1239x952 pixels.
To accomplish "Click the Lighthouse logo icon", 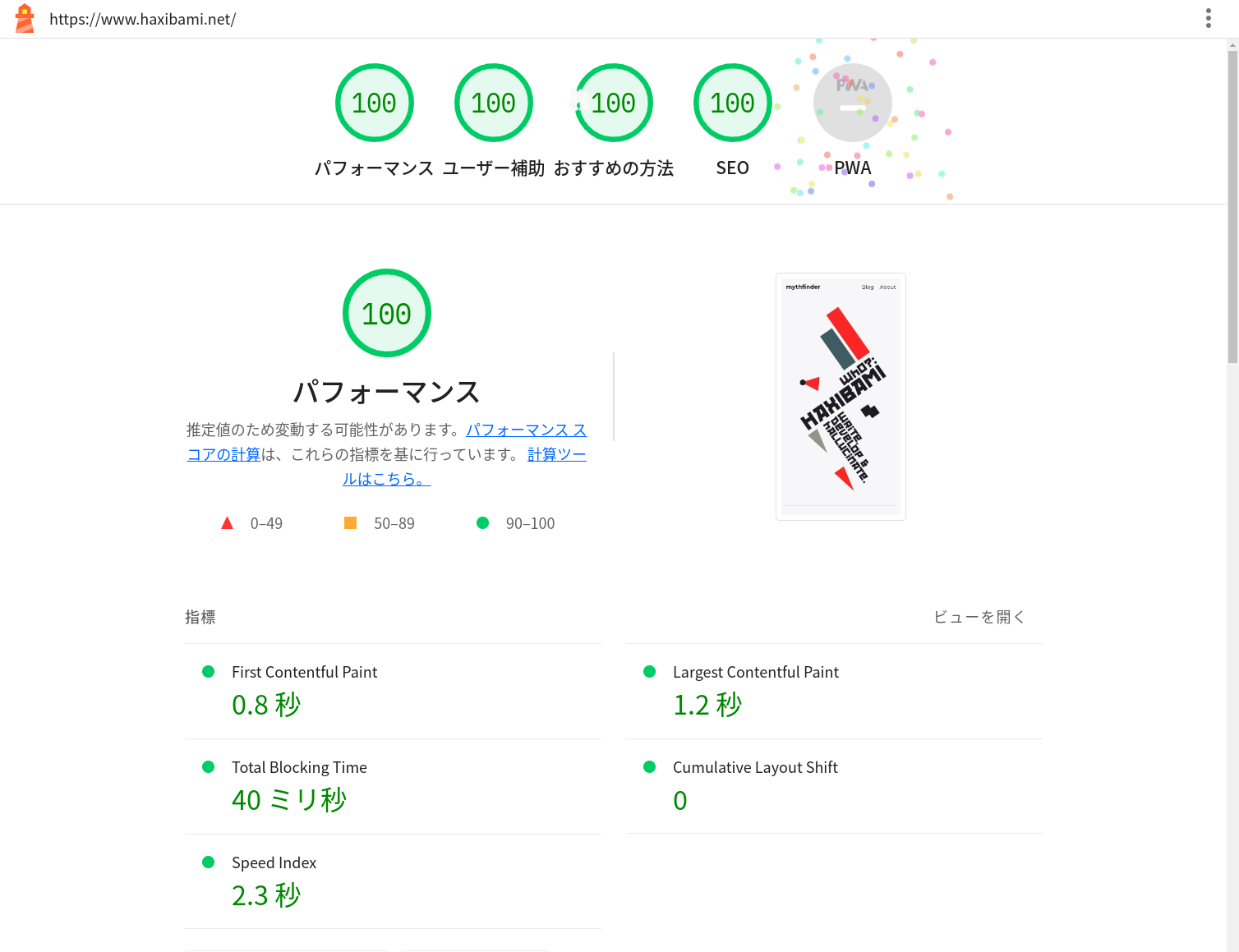I will click(x=24, y=18).
